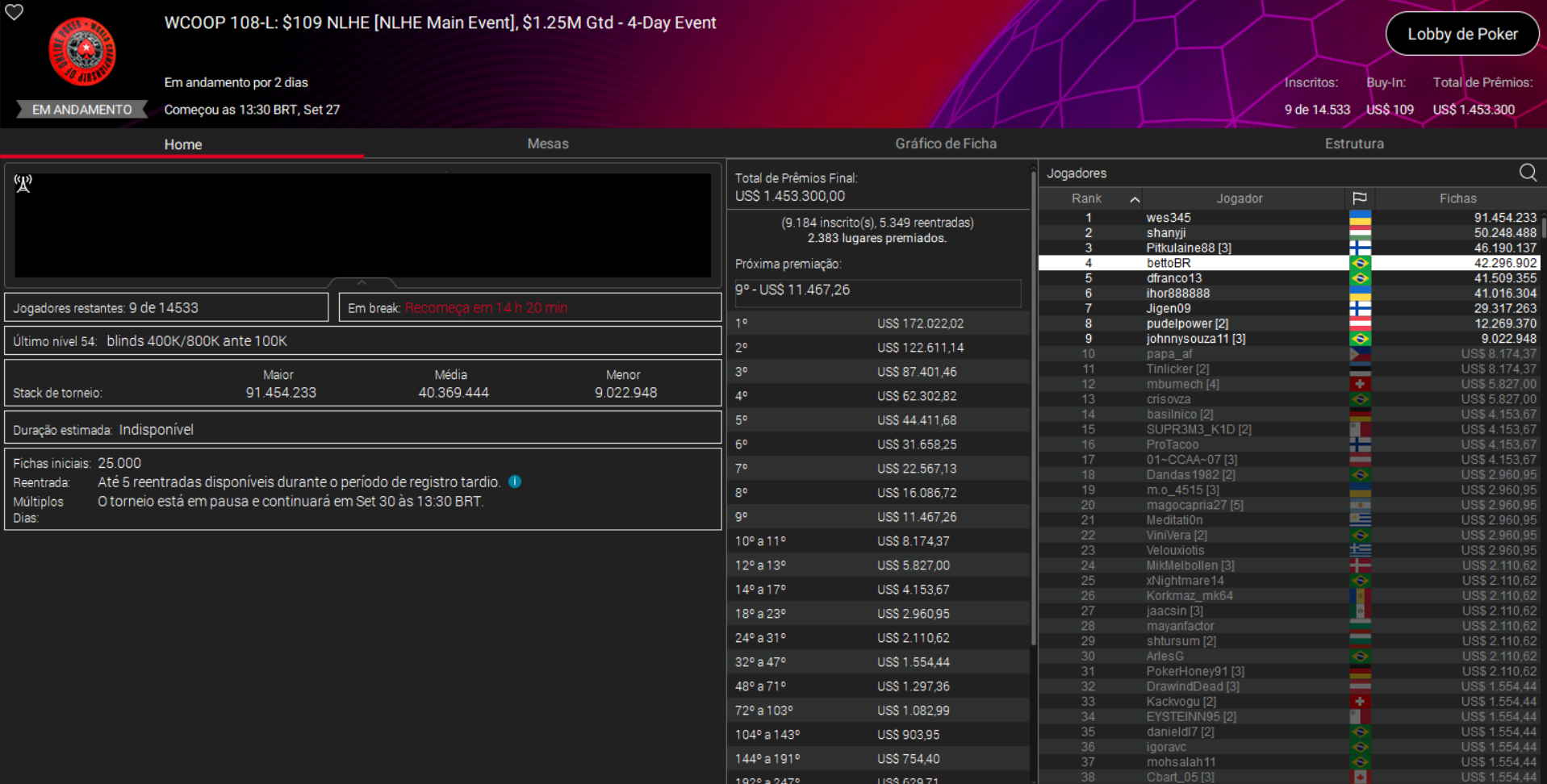Click the Lobby de Poker button
1547x784 pixels.
tap(1462, 34)
